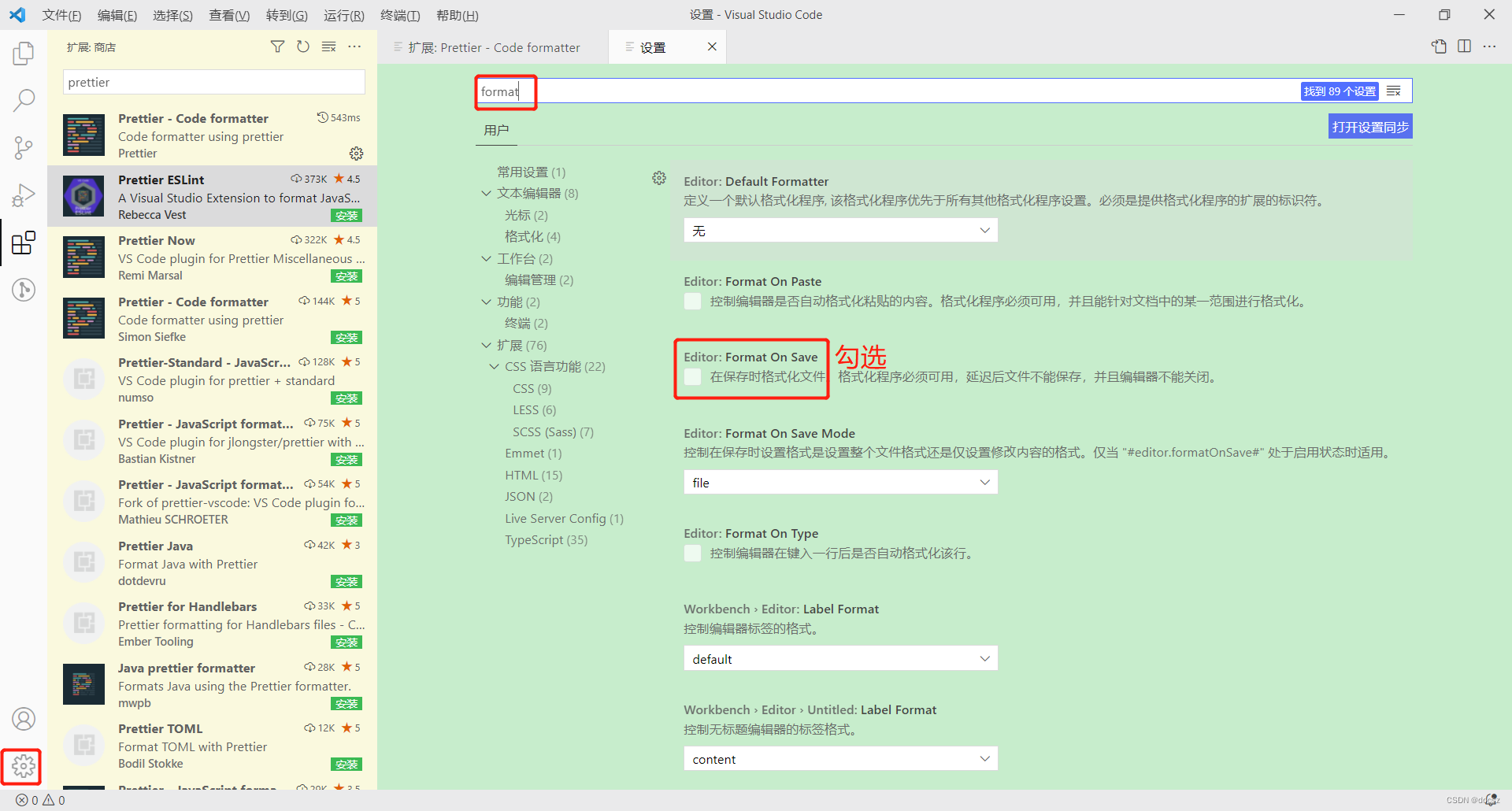
Task: Select TypeScript (35) settings category
Action: click(546, 540)
